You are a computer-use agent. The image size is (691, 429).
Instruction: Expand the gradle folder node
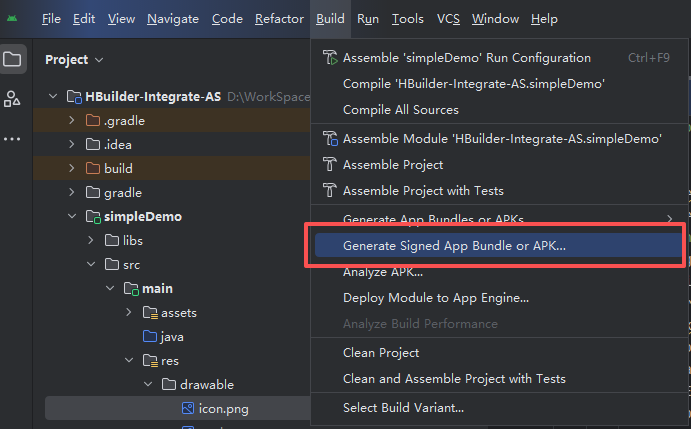tap(72, 192)
